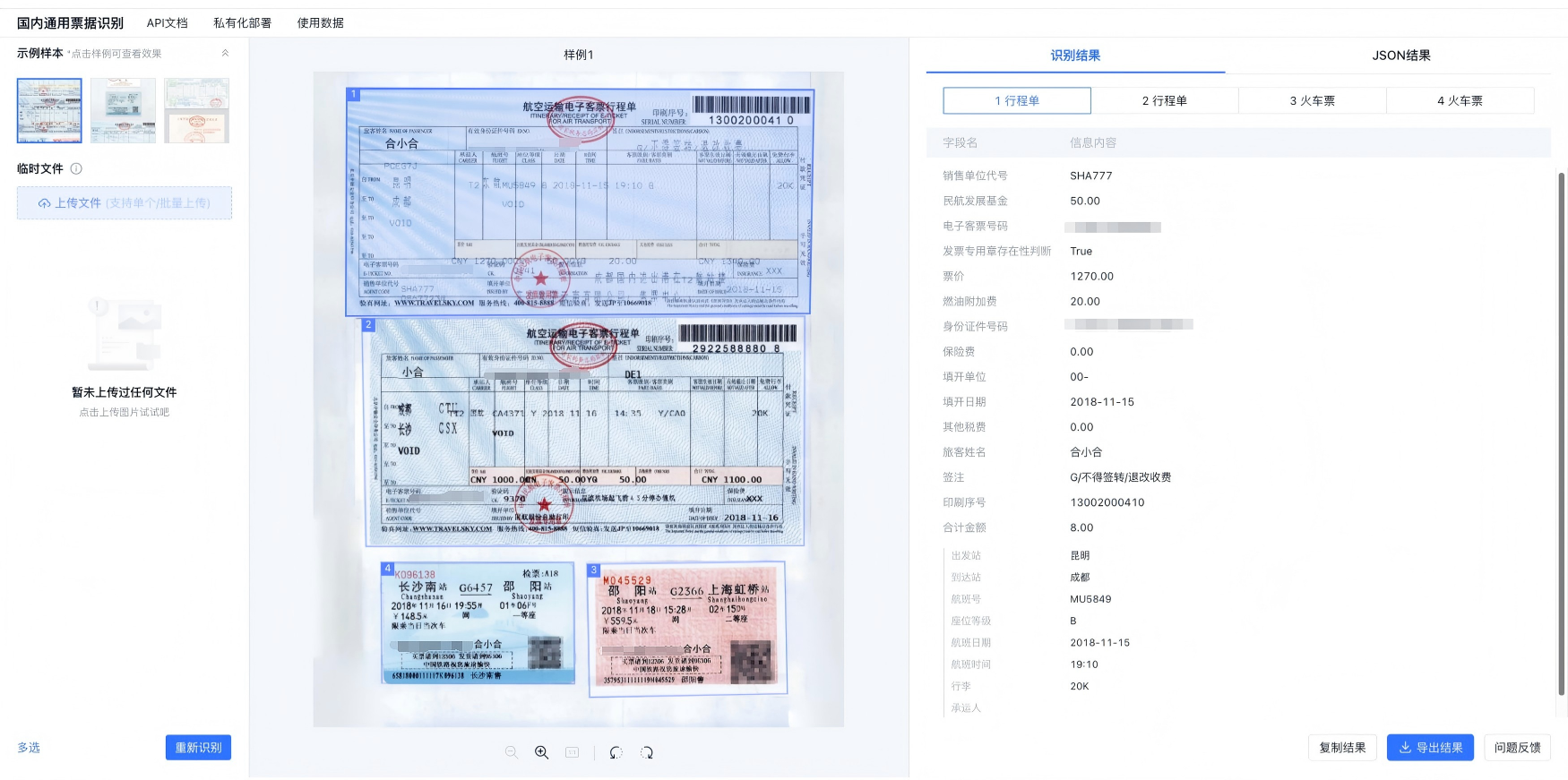Click 导出结果 export button
Viewport: 1568px width, 780px height.
(x=1431, y=748)
